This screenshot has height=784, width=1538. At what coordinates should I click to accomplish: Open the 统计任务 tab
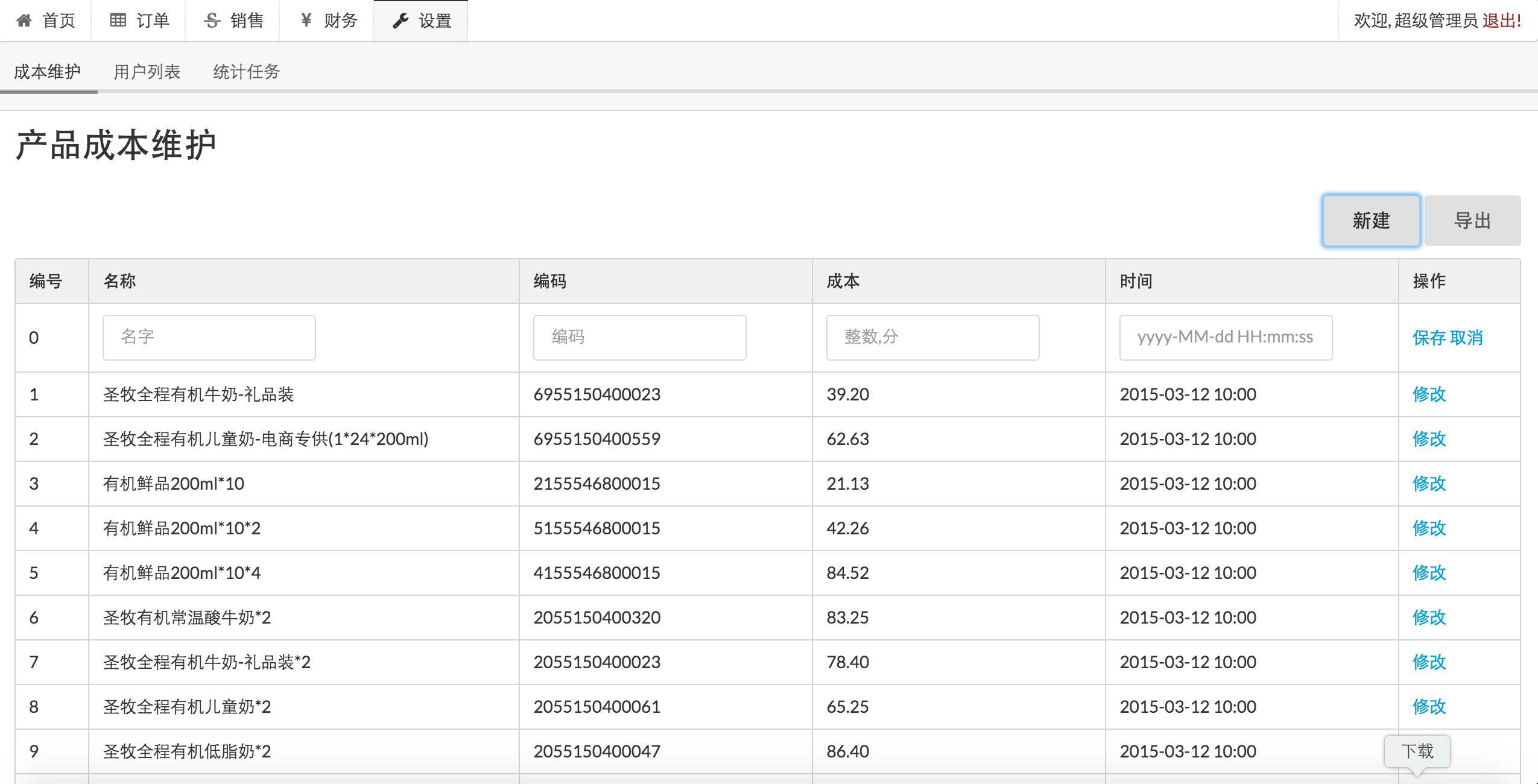point(246,72)
